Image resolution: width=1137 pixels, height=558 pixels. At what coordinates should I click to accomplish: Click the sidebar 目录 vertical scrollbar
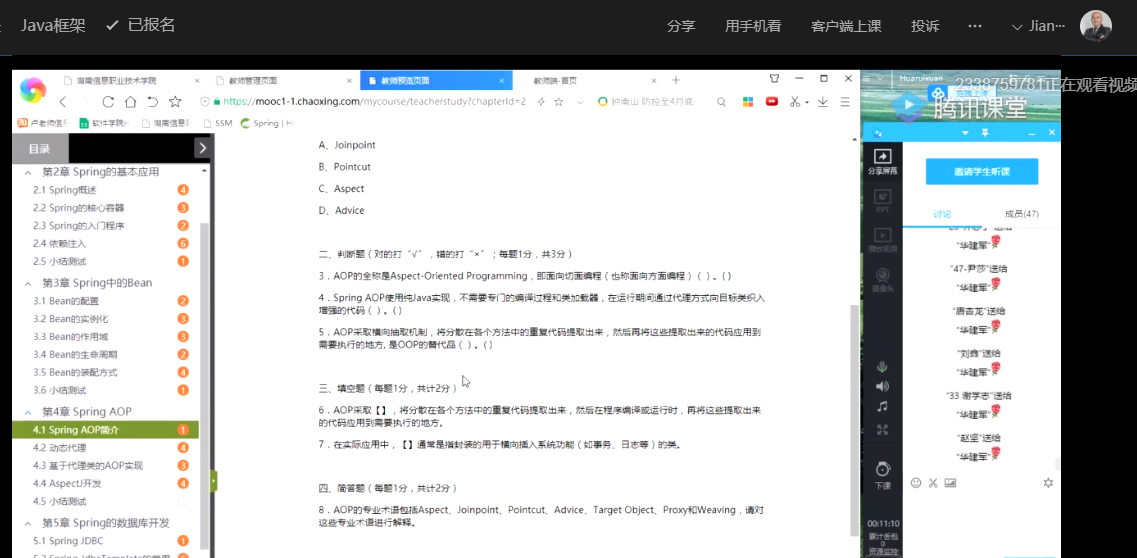[205, 384]
